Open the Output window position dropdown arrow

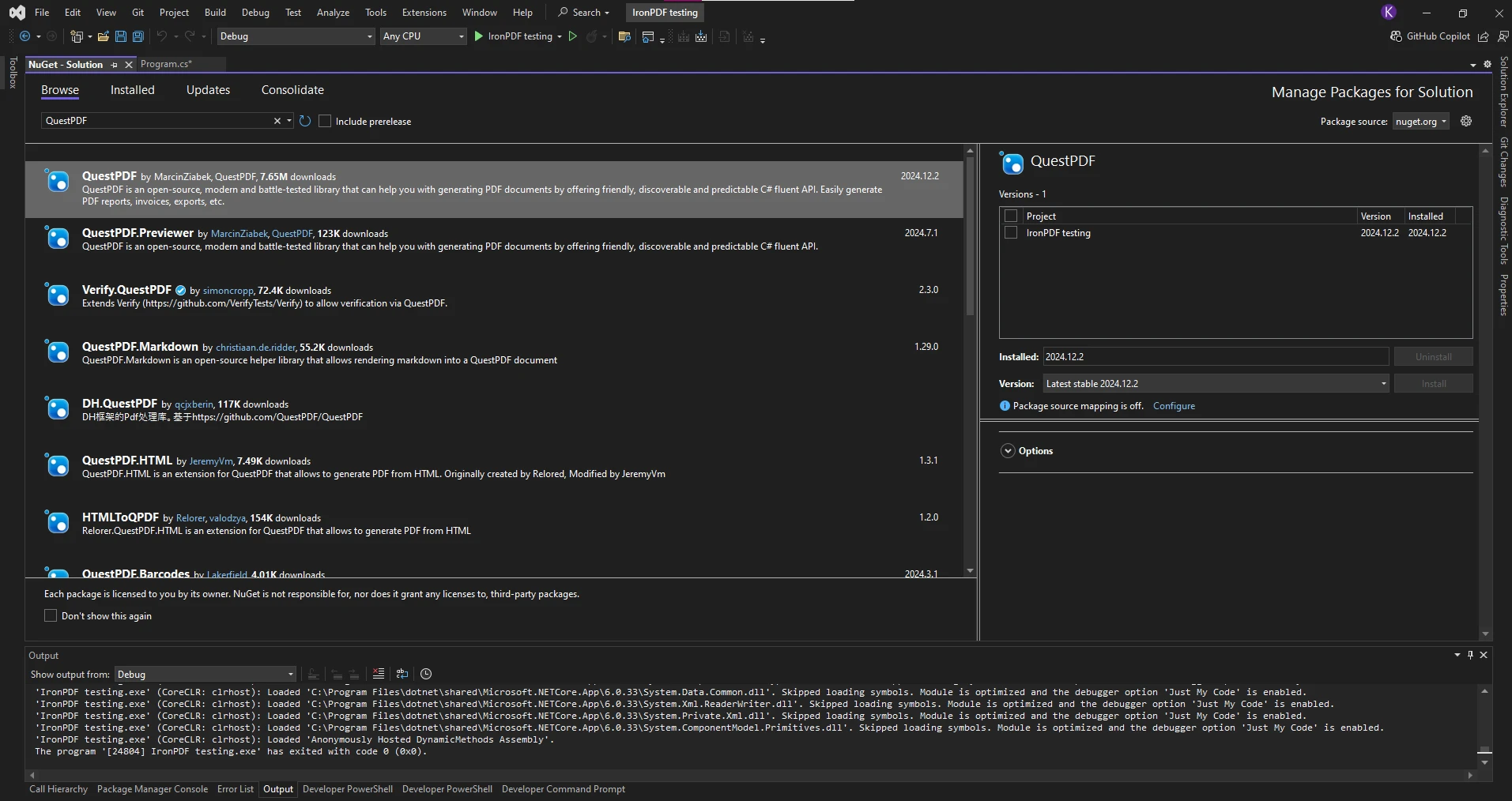click(1457, 655)
